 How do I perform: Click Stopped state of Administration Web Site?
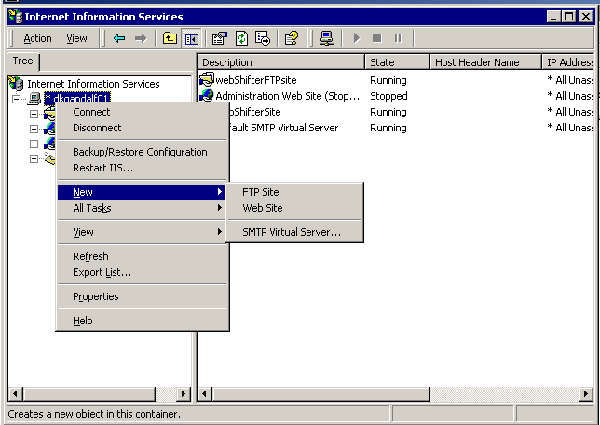388,96
